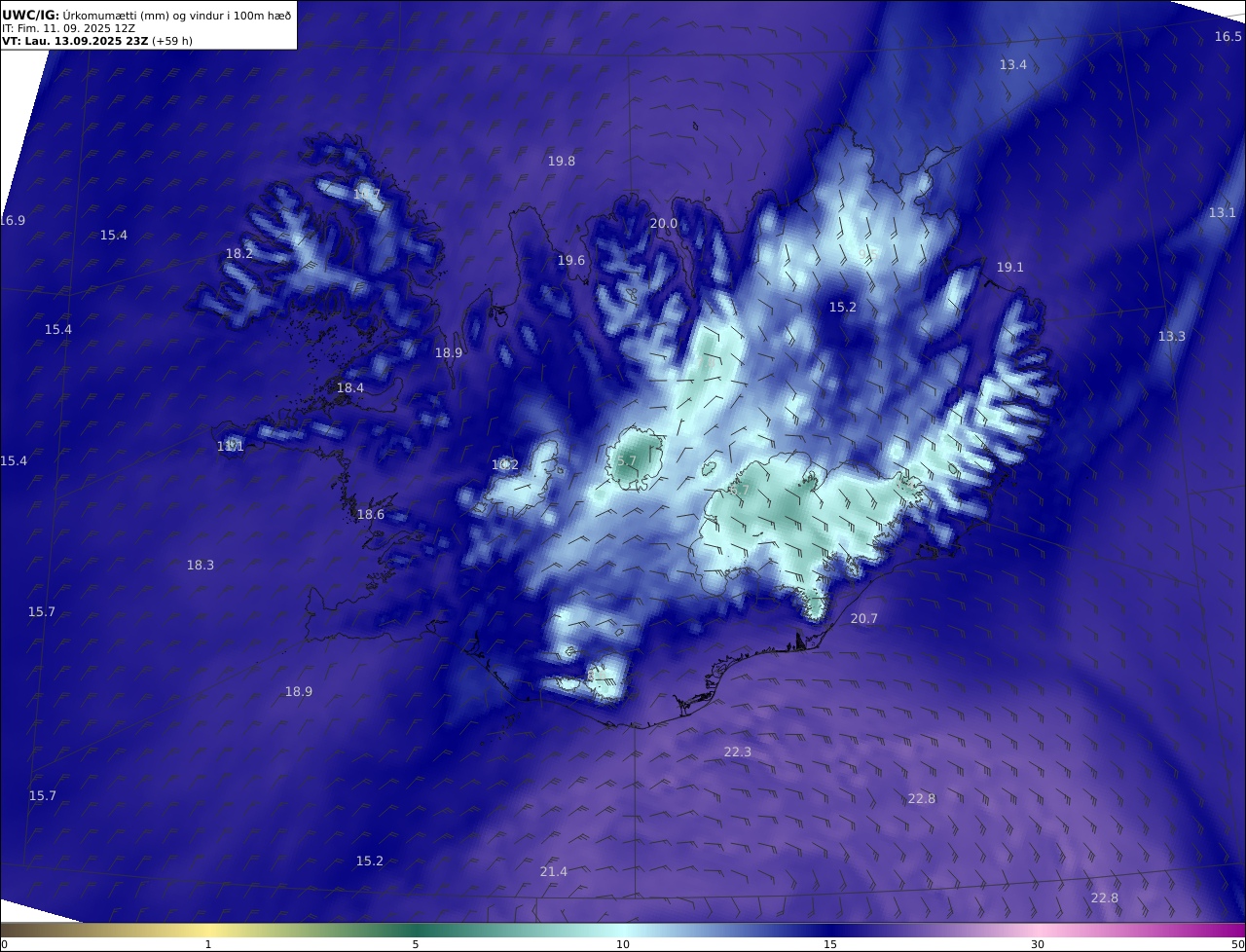Viewport: 1246px width, 952px height.
Task: Click the 13.3 value label on the map
Action: (1172, 336)
